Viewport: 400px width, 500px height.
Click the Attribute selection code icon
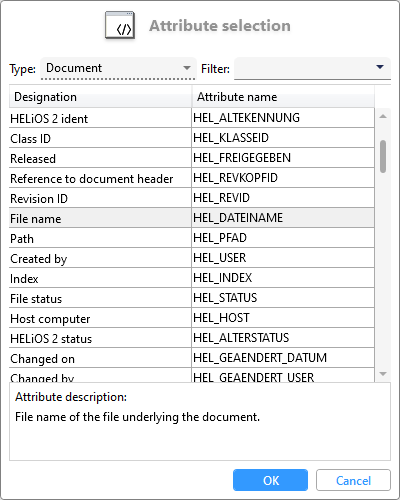tap(120, 25)
